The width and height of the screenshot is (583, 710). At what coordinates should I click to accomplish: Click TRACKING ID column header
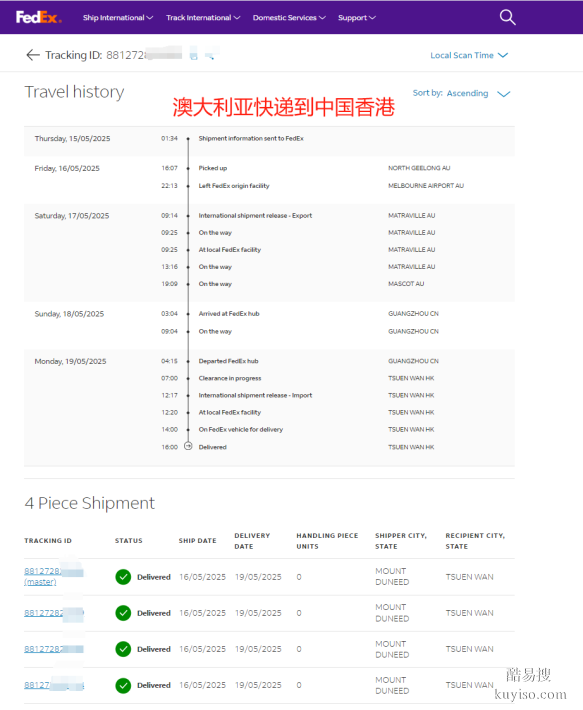coord(48,541)
